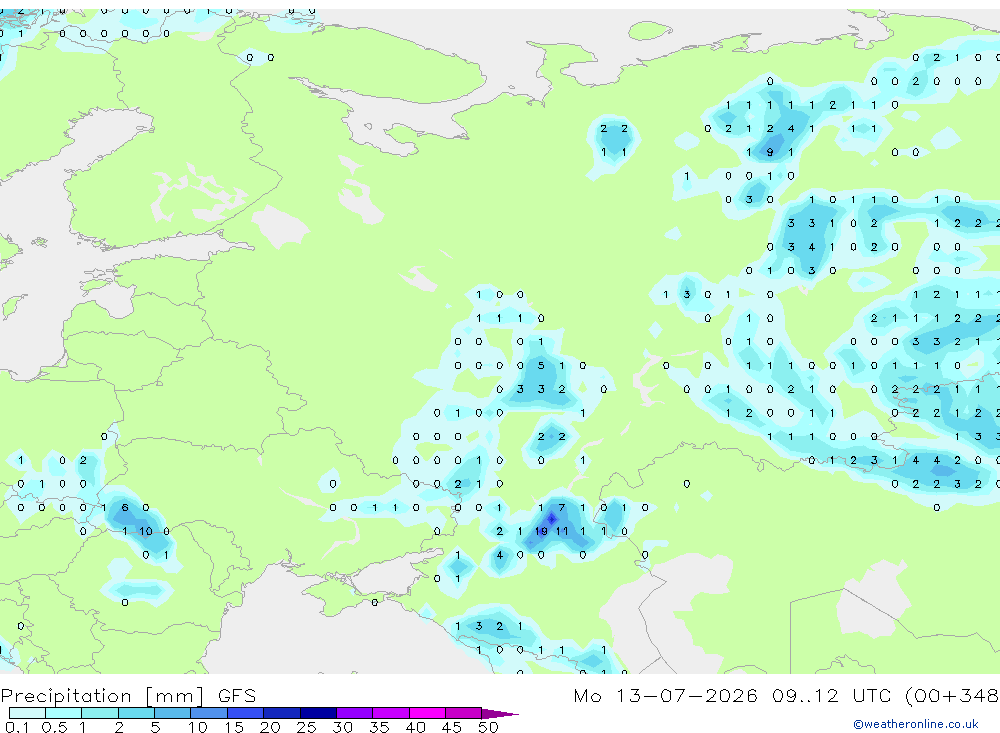
Task: Click the '(00+348' forecast run text
Action: click(952, 695)
